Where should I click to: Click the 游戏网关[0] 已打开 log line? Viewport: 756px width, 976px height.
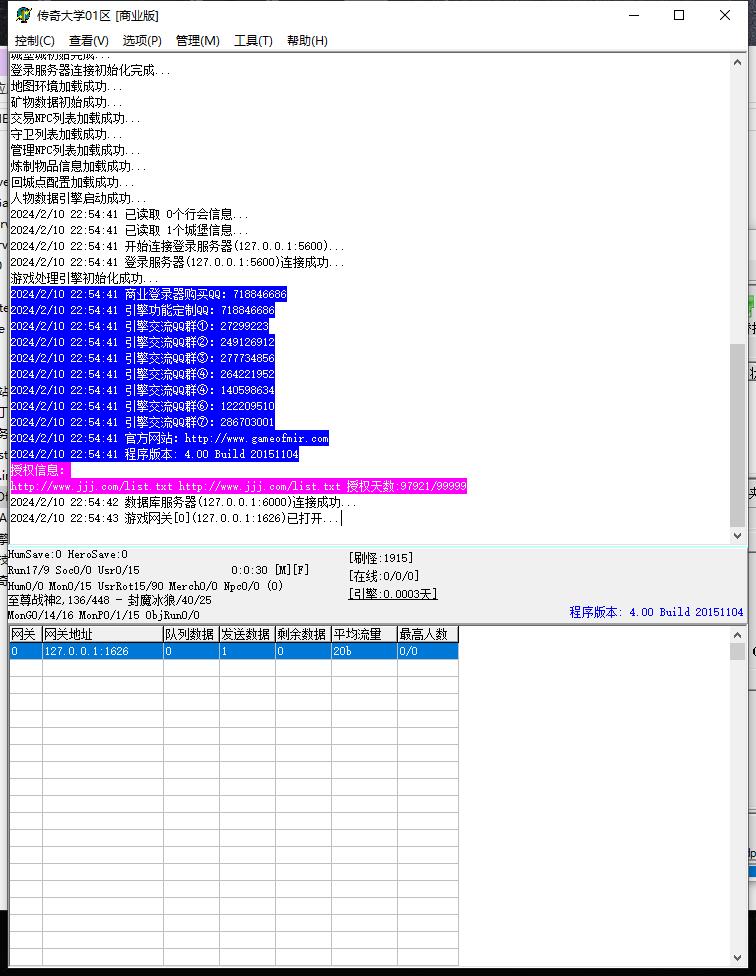tap(175, 518)
